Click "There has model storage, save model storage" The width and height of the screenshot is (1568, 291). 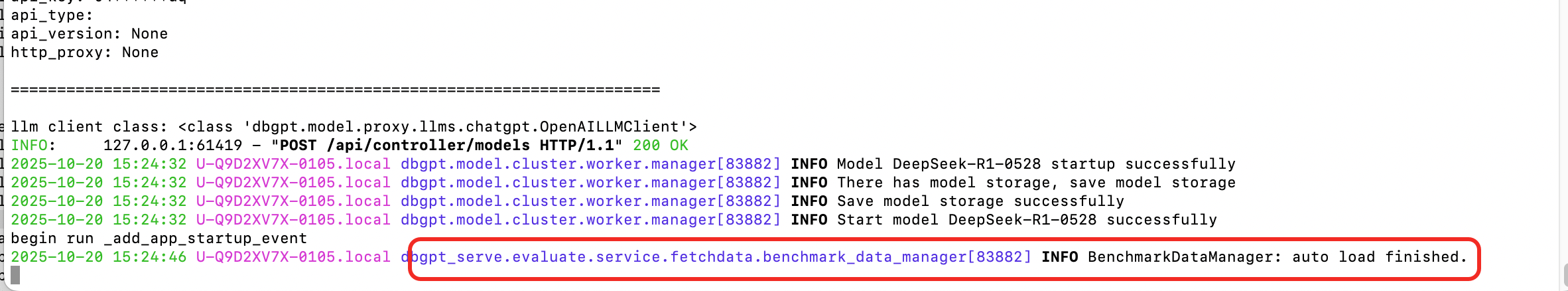[1036, 183]
